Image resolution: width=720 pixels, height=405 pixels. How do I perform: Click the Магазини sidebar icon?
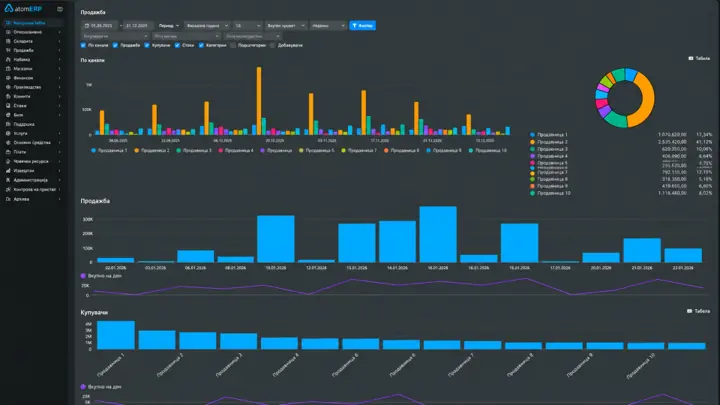point(8,69)
